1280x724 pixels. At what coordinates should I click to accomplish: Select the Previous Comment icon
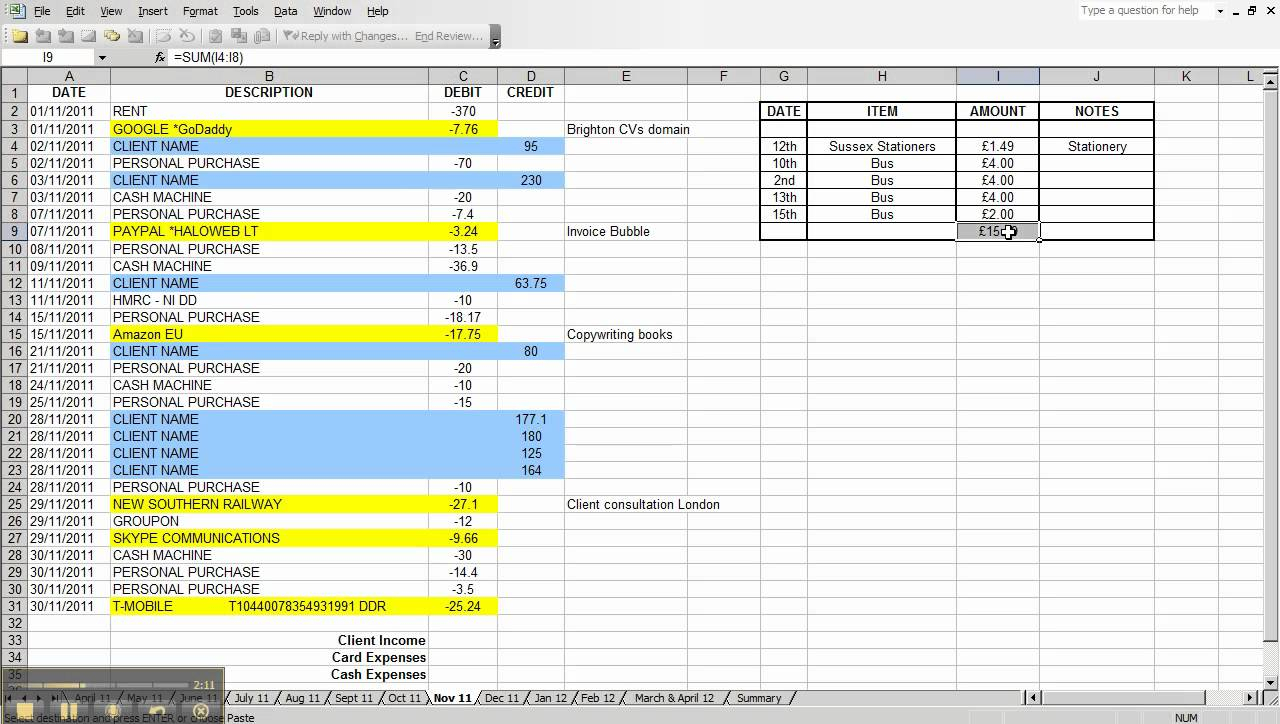(43, 36)
